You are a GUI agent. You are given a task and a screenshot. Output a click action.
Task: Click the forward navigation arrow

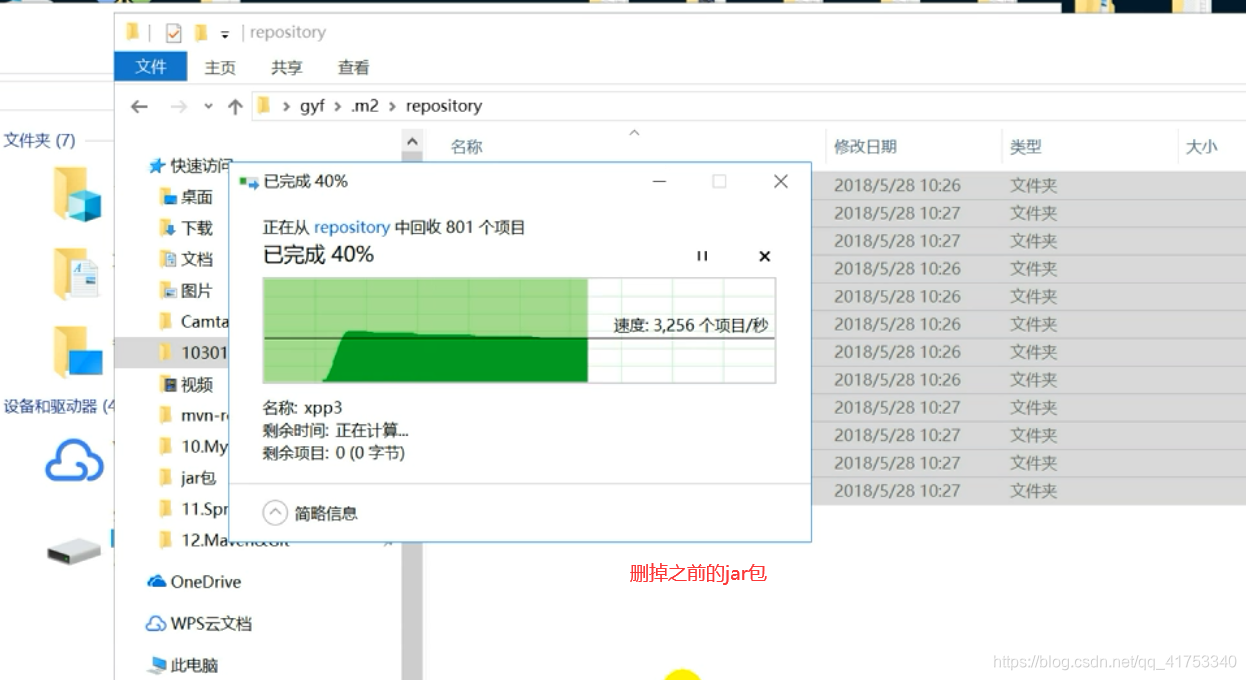click(178, 106)
